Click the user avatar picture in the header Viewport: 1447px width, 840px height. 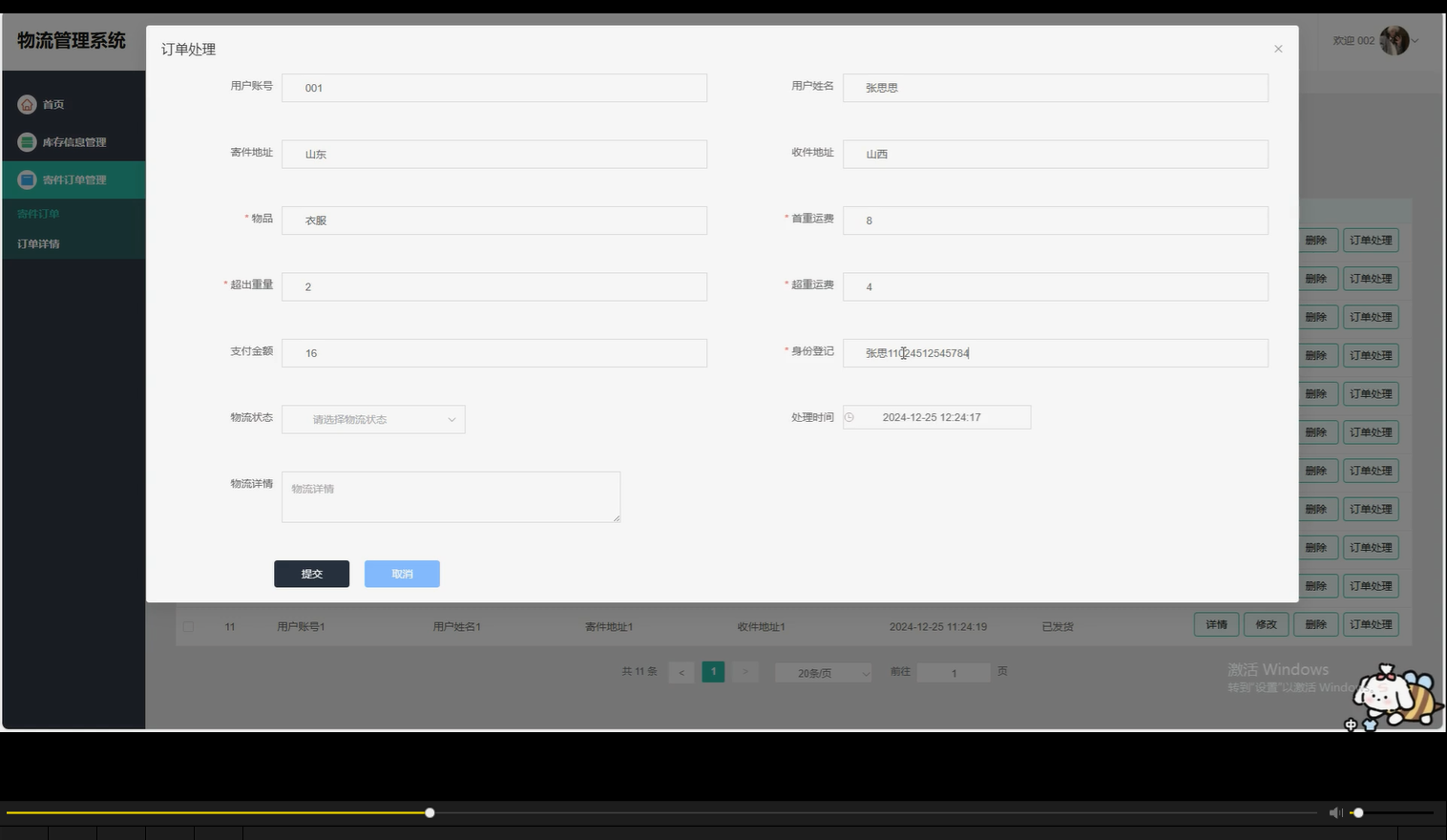1394,40
